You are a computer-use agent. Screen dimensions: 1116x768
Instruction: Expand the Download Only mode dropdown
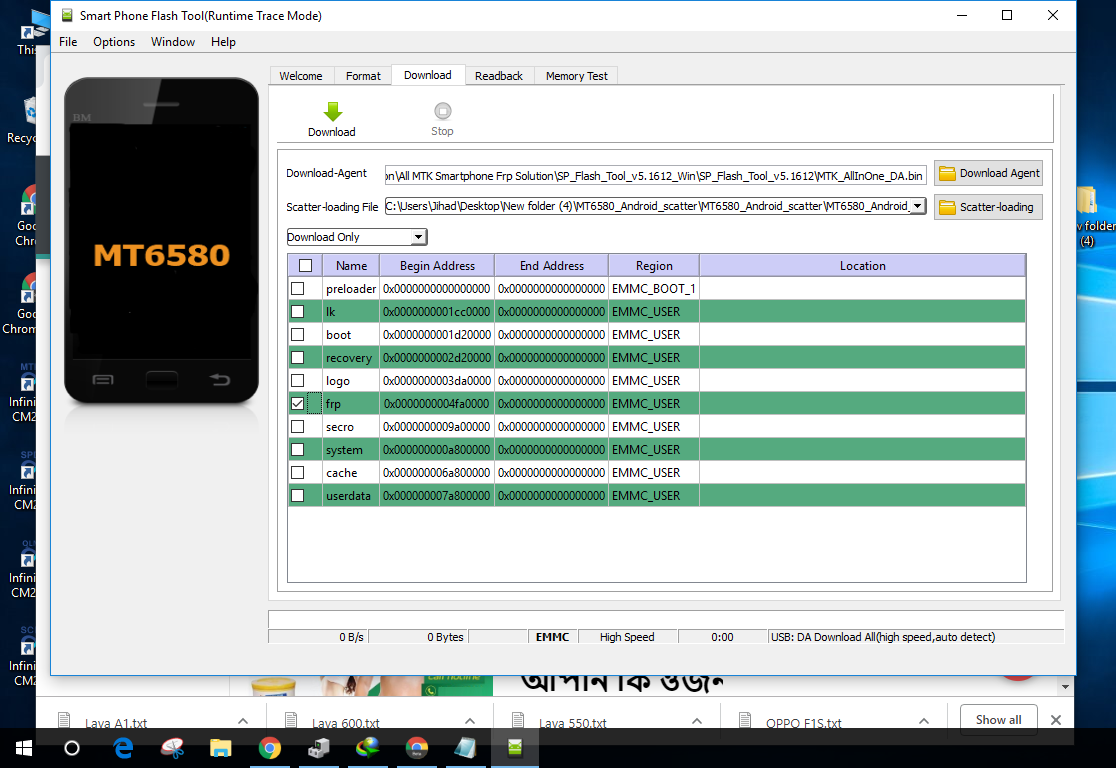pyautogui.click(x=418, y=237)
